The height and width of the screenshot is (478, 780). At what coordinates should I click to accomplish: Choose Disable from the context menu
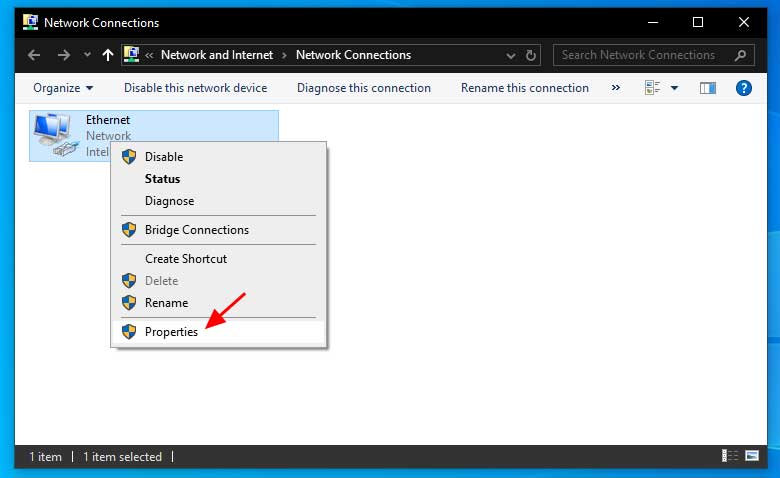(218, 157)
